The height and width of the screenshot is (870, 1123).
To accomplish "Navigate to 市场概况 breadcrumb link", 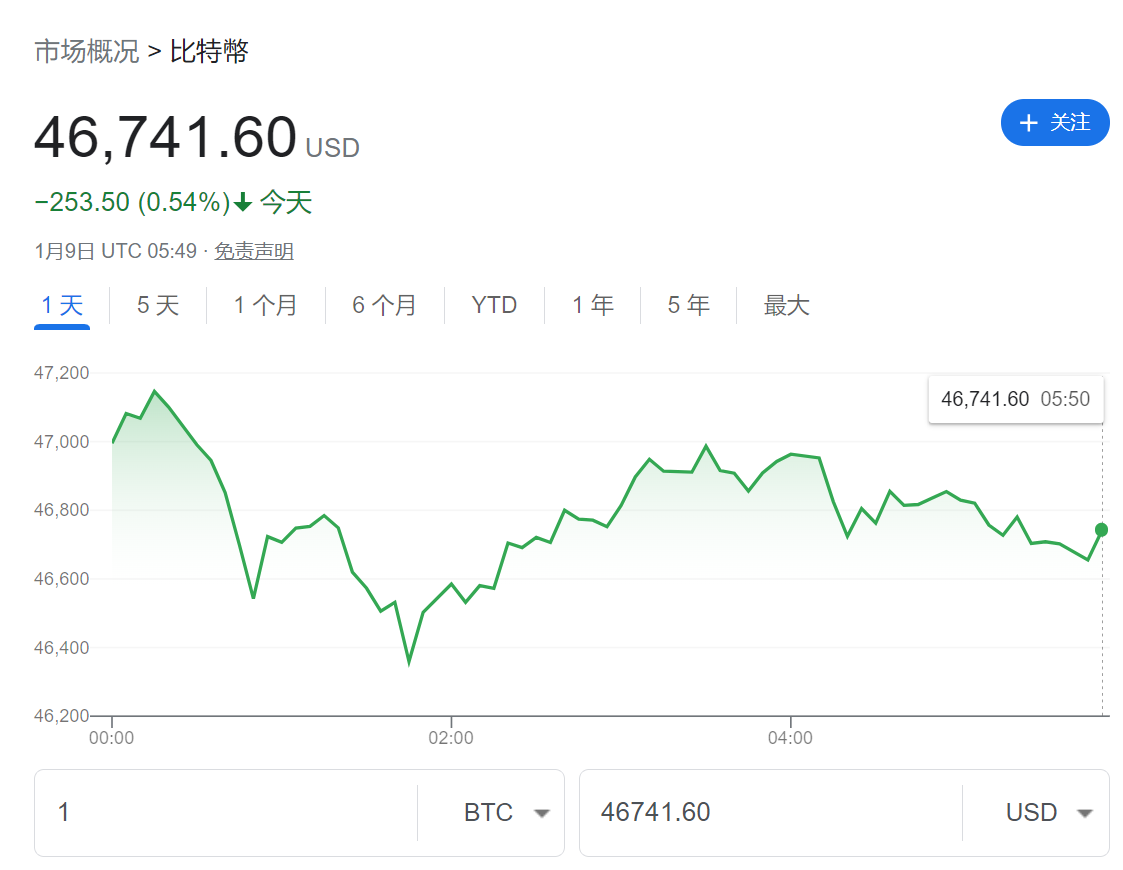I will tap(87, 50).
